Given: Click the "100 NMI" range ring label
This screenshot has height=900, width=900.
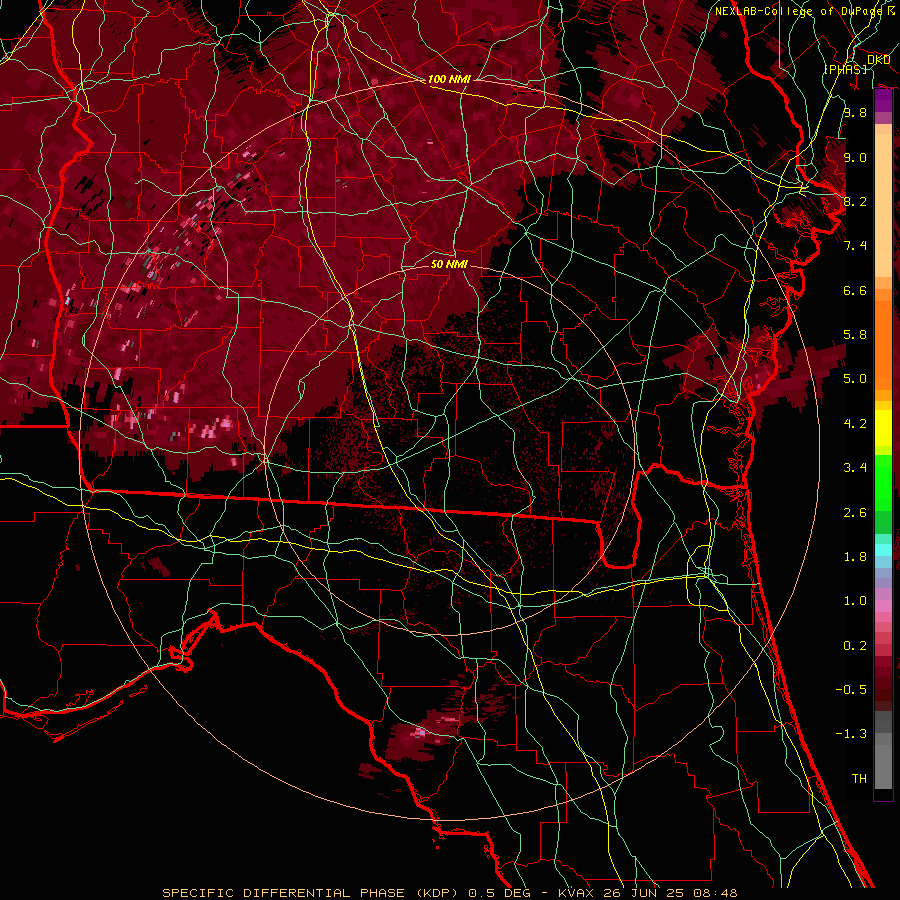Looking at the screenshot, I should [449, 79].
